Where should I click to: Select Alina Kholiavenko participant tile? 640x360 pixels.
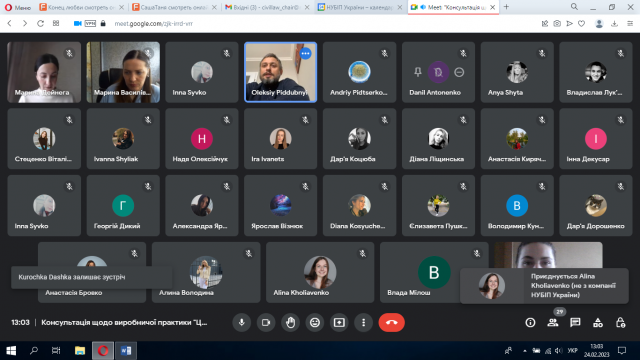[320, 272]
